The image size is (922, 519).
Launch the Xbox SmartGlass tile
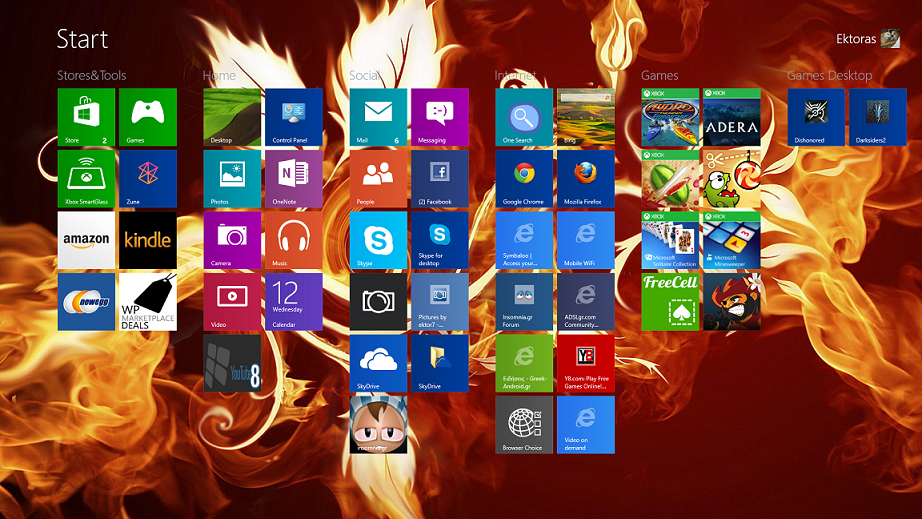coord(86,179)
